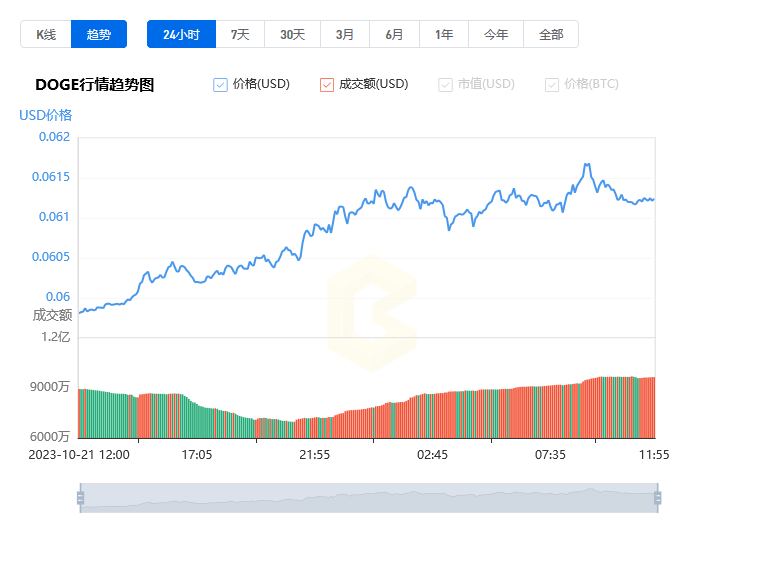The width and height of the screenshot is (780, 563).
Task: Switch to the K线 chart tab
Action: 46,34
